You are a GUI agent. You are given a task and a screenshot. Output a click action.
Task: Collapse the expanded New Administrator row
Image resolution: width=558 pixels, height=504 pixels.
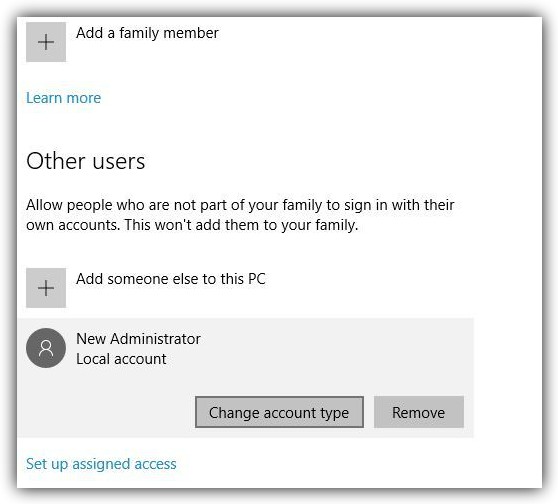point(246,348)
